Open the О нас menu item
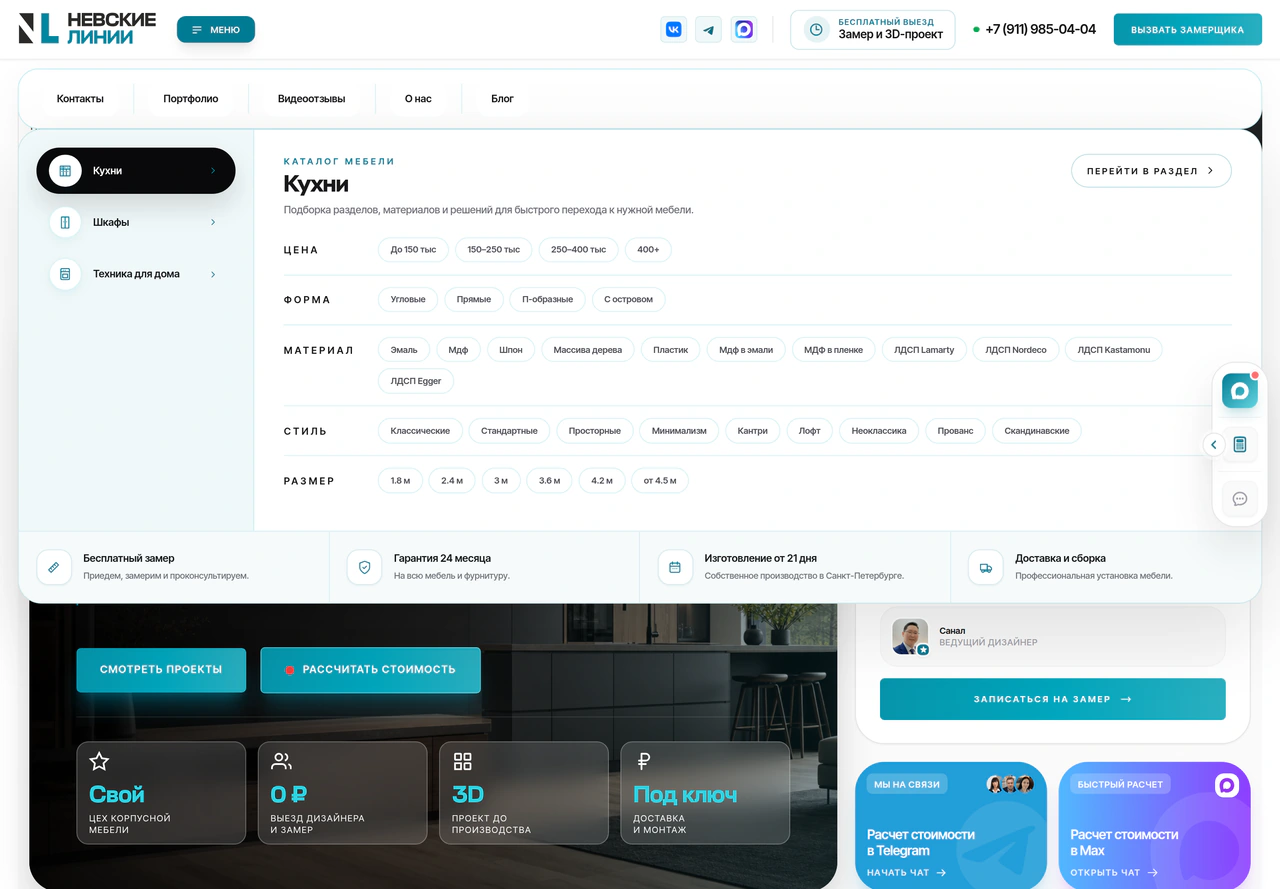 coord(418,99)
